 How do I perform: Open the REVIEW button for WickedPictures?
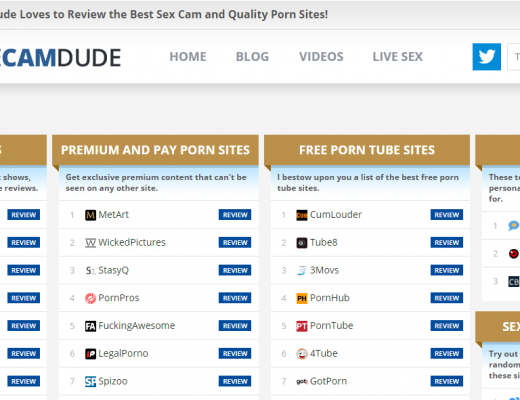coord(235,243)
